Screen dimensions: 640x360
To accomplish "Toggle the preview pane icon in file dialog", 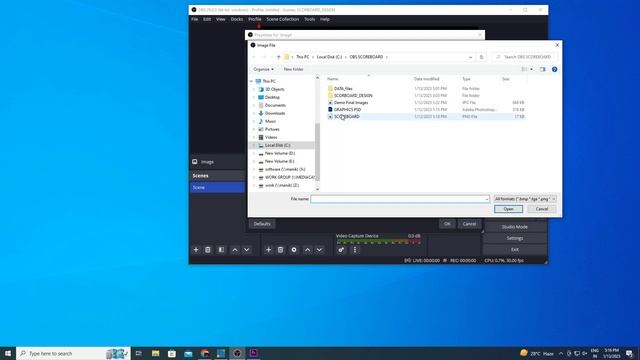I will (542, 69).
